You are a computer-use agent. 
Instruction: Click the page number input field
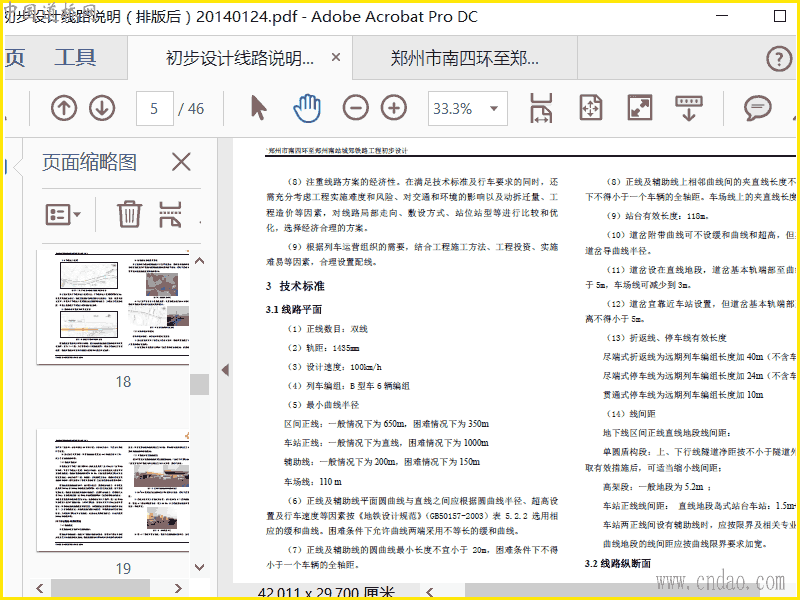[154, 108]
